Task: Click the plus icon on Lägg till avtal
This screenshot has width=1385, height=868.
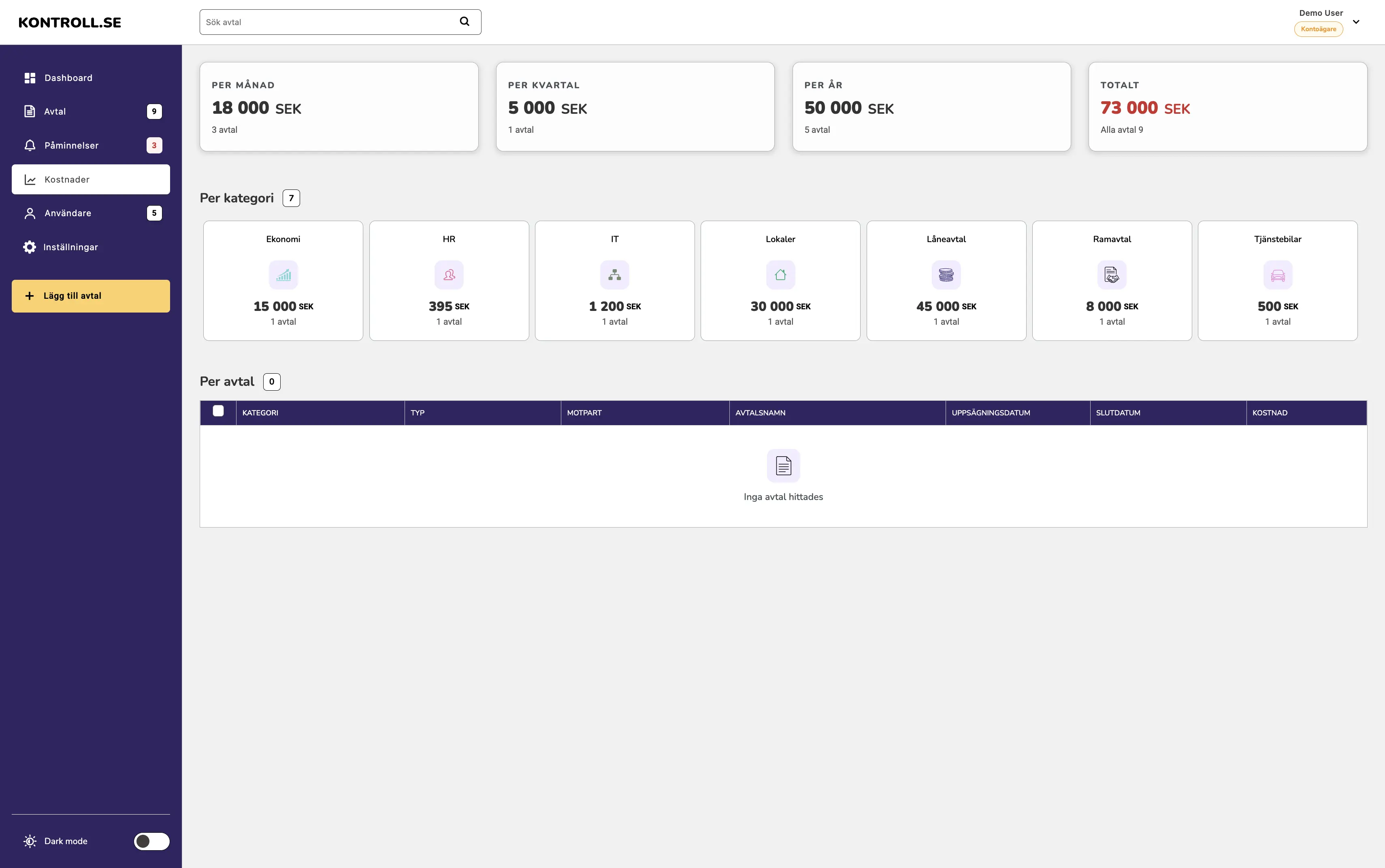Action: [29, 296]
